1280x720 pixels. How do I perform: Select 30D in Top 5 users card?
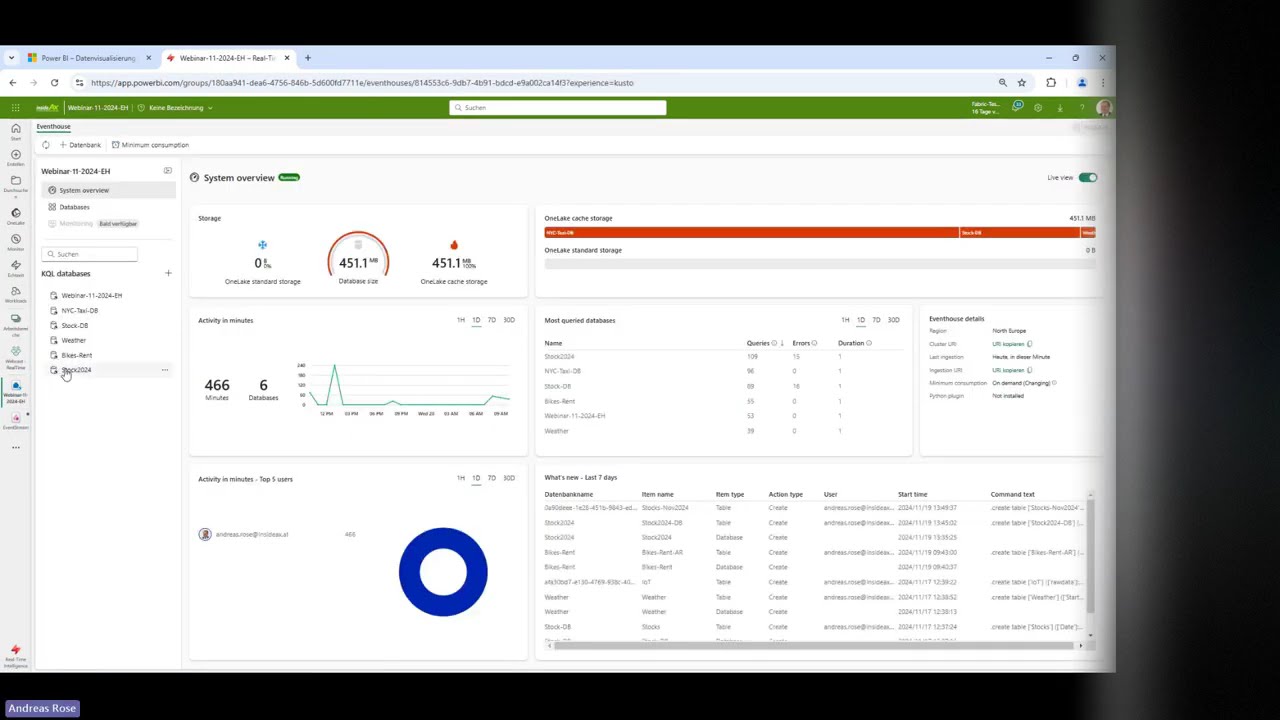pyautogui.click(x=509, y=478)
